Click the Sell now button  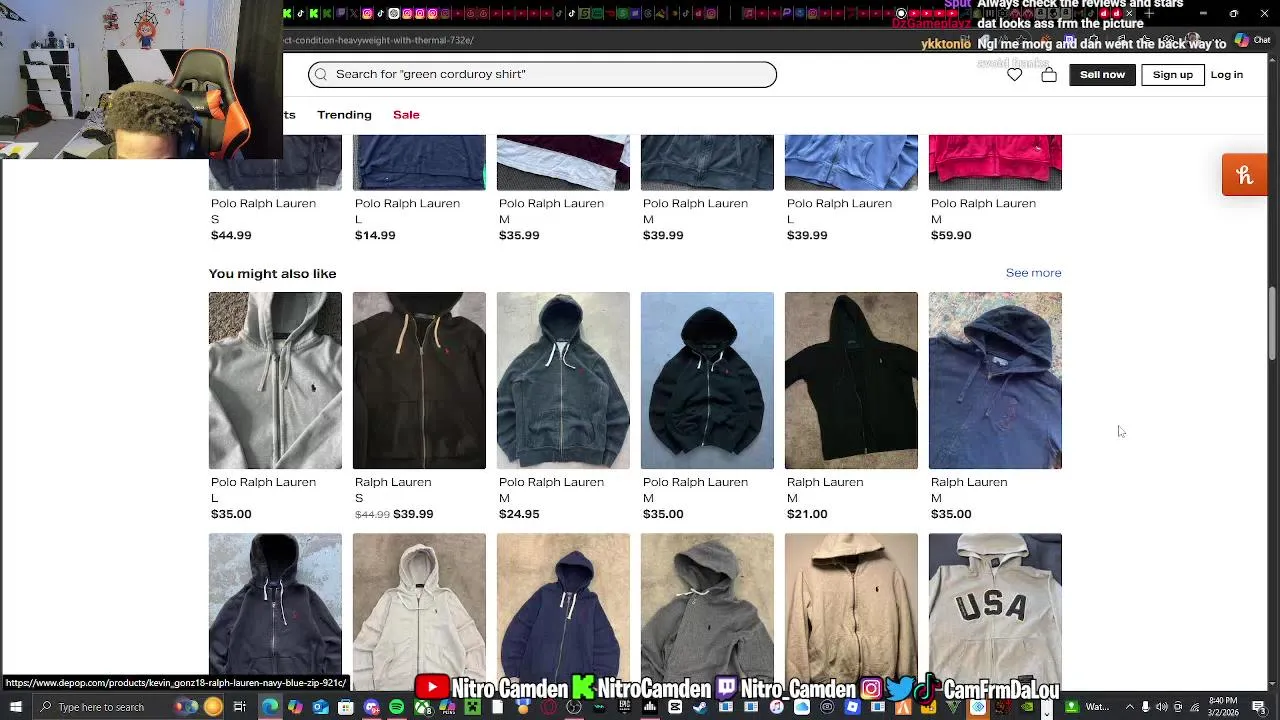1102,75
